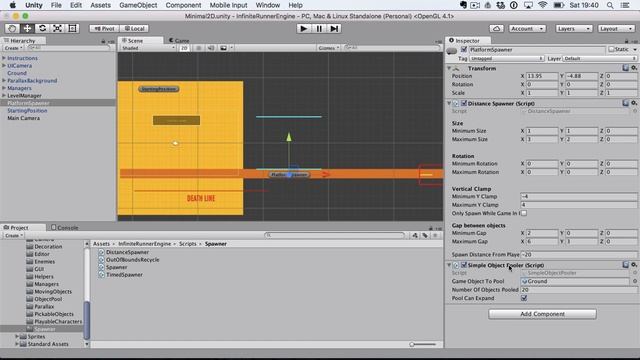Uncheck Pool Can Expand
640x360 pixels.
click(524, 298)
